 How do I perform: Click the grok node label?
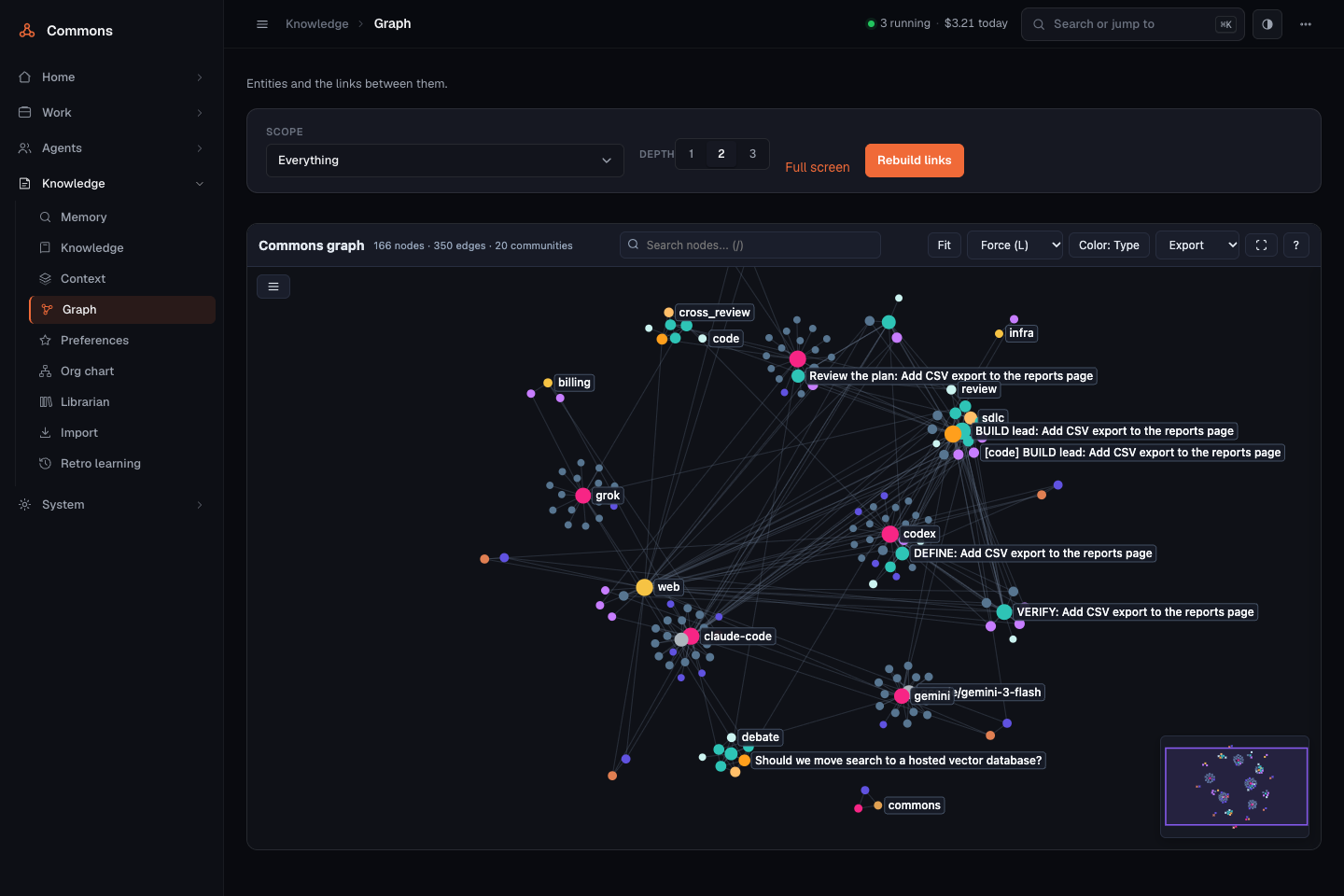[608, 496]
